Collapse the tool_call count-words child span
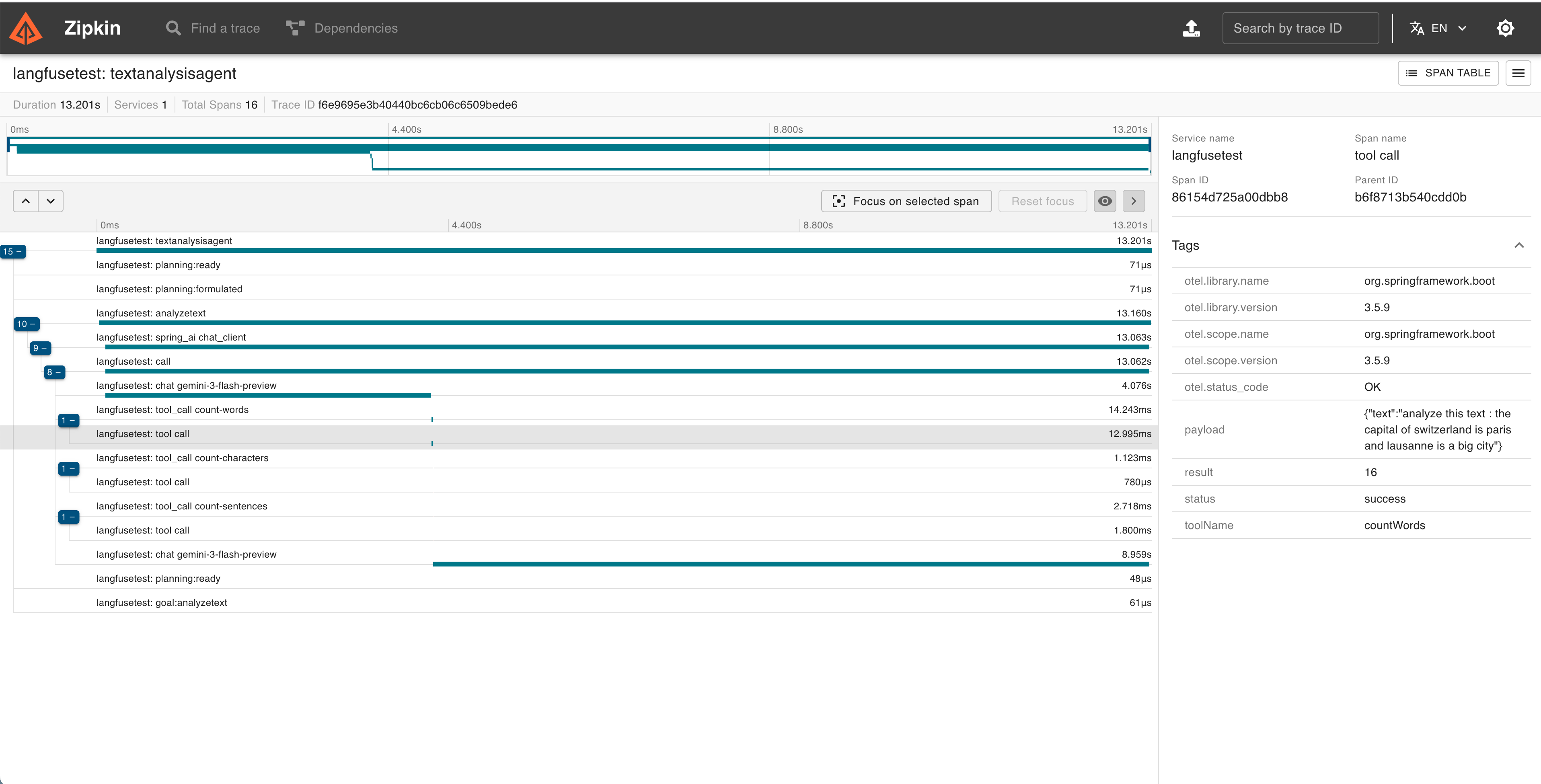 [68, 421]
